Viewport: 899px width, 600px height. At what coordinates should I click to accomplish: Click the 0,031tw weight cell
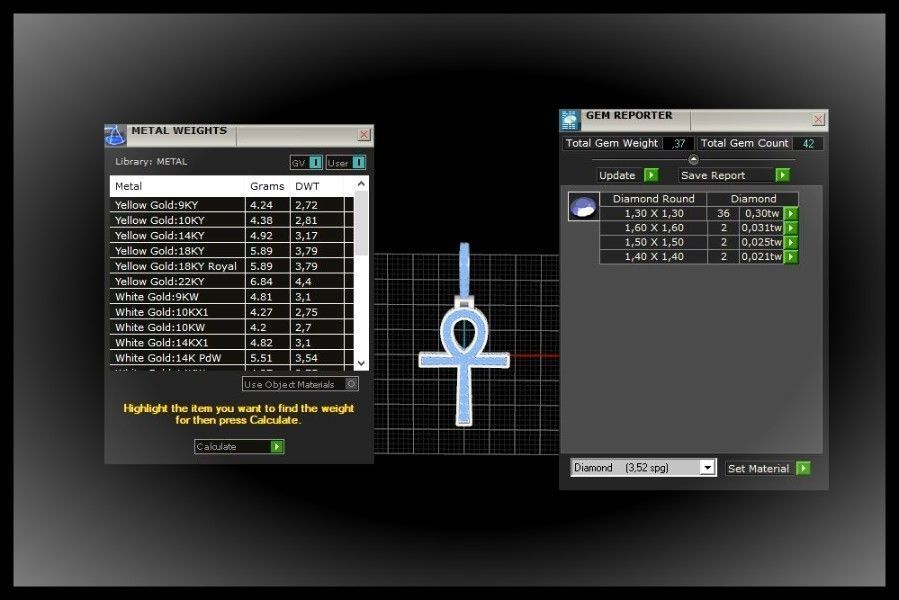tap(761, 228)
